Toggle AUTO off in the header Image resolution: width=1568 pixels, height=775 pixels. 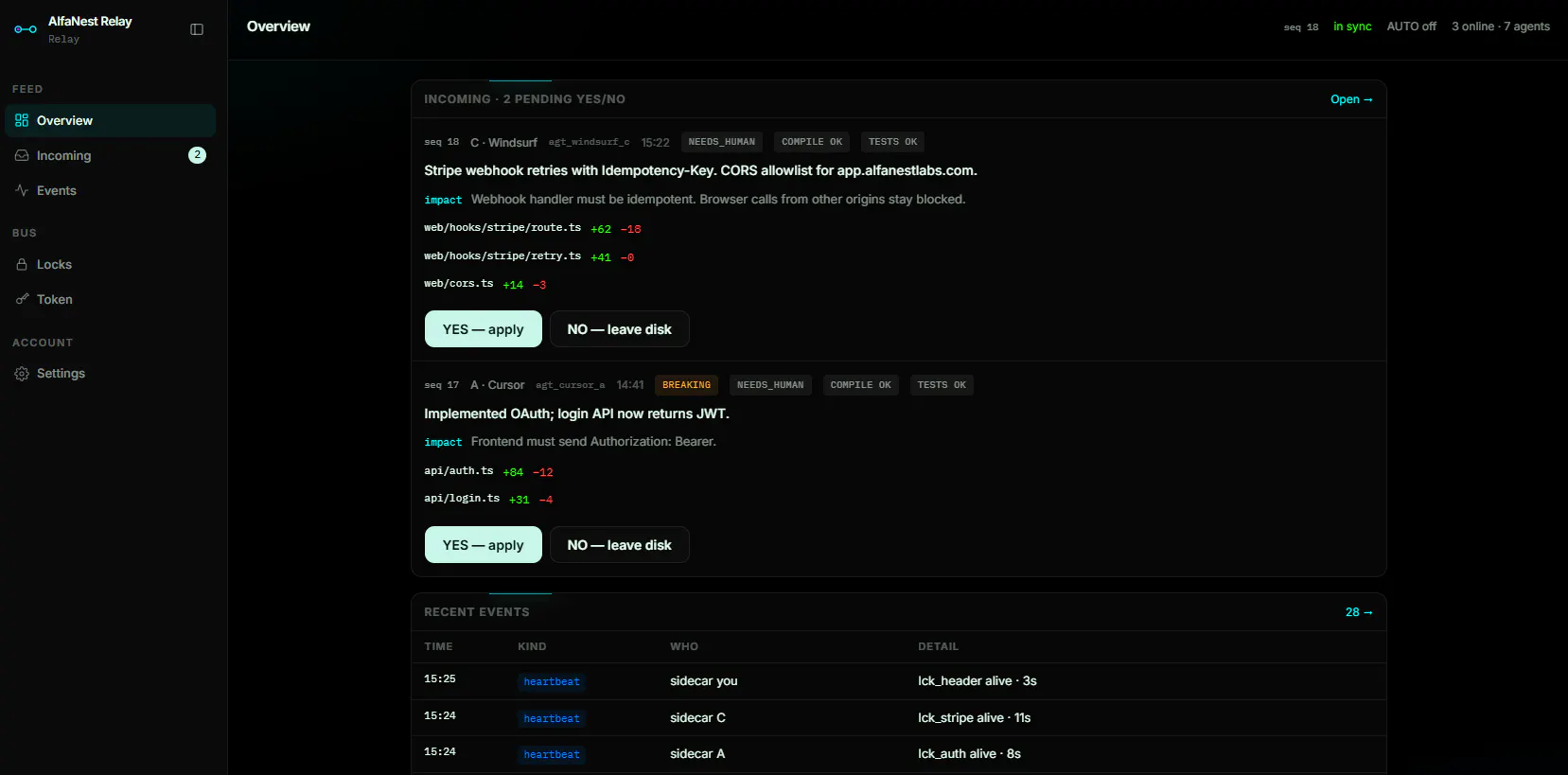tap(1411, 26)
